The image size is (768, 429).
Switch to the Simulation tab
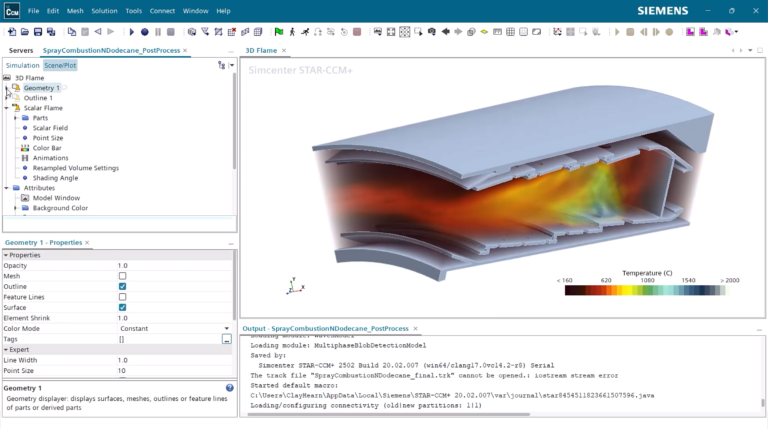click(x=23, y=65)
